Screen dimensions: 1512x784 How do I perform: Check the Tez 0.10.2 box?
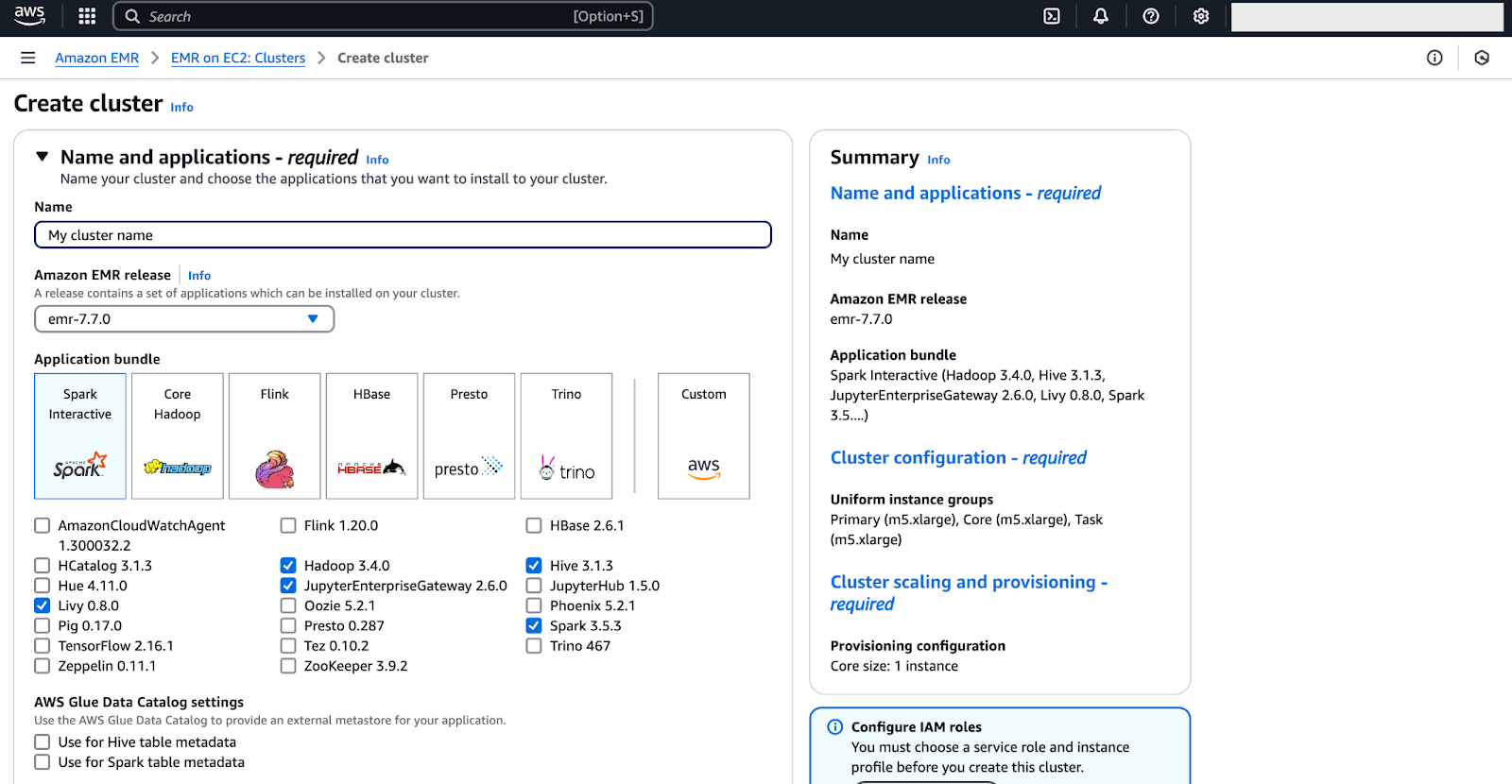288,646
